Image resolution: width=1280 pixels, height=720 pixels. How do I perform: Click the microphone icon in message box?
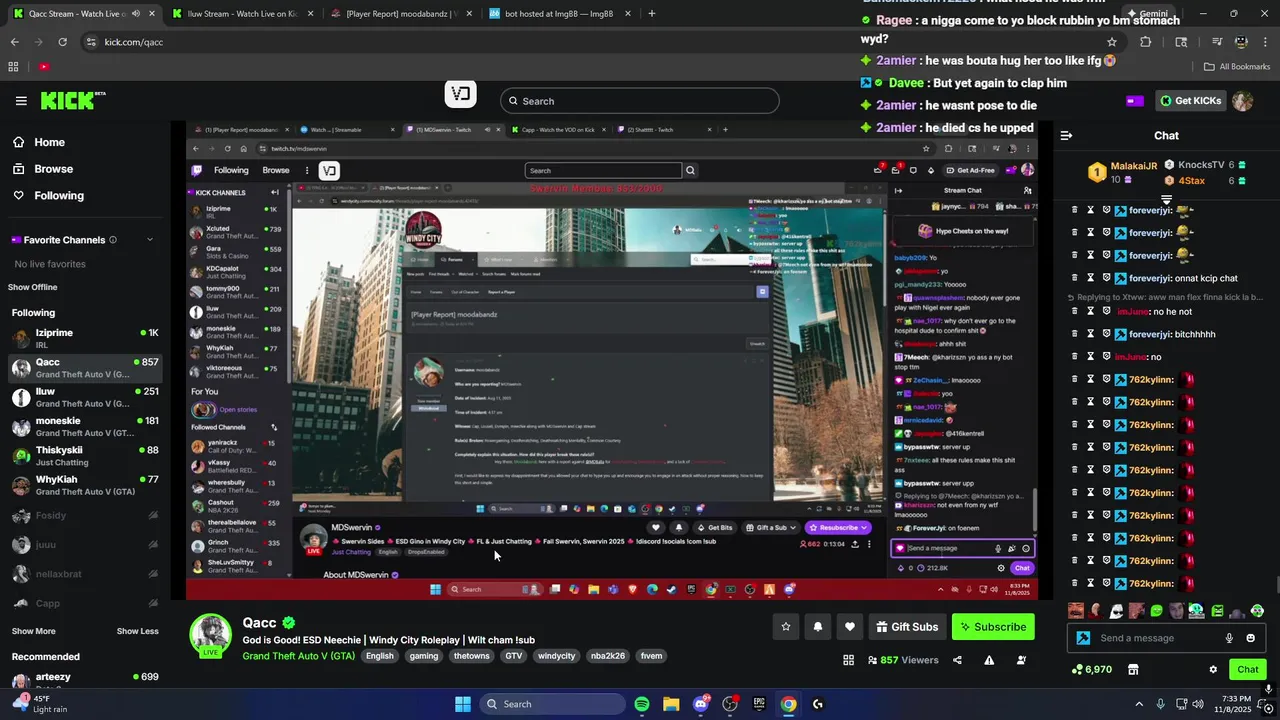pyautogui.click(x=1229, y=638)
